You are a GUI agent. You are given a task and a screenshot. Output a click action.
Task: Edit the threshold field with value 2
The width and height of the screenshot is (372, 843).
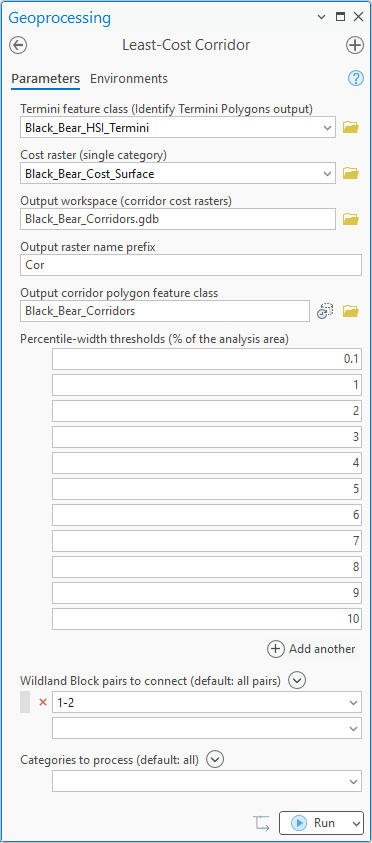pyautogui.click(x=207, y=411)
